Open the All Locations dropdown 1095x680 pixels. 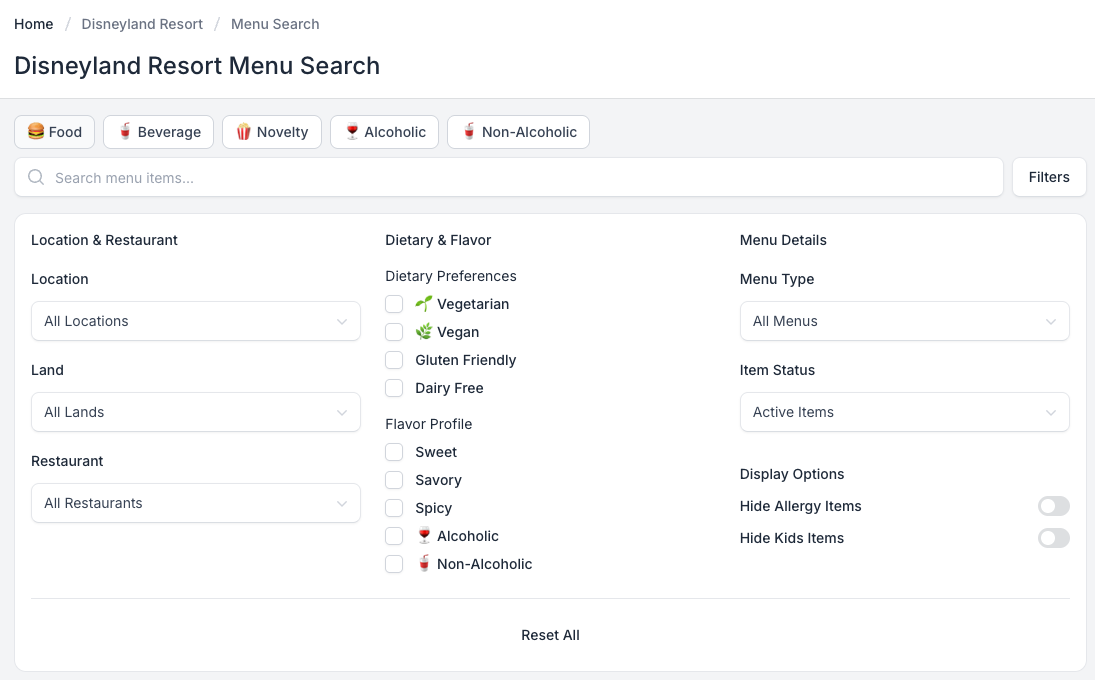(x=196, y=321)
